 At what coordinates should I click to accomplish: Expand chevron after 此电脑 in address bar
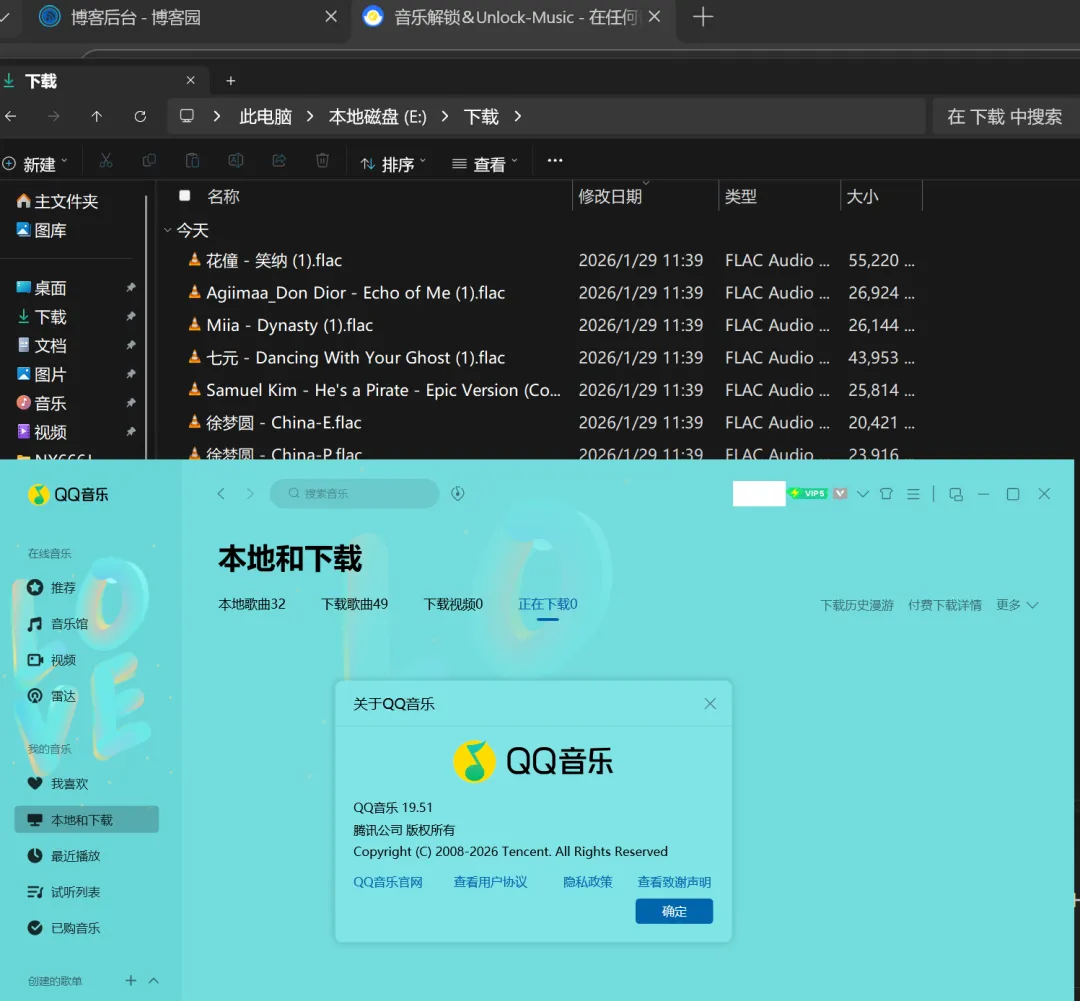point(310,116)
